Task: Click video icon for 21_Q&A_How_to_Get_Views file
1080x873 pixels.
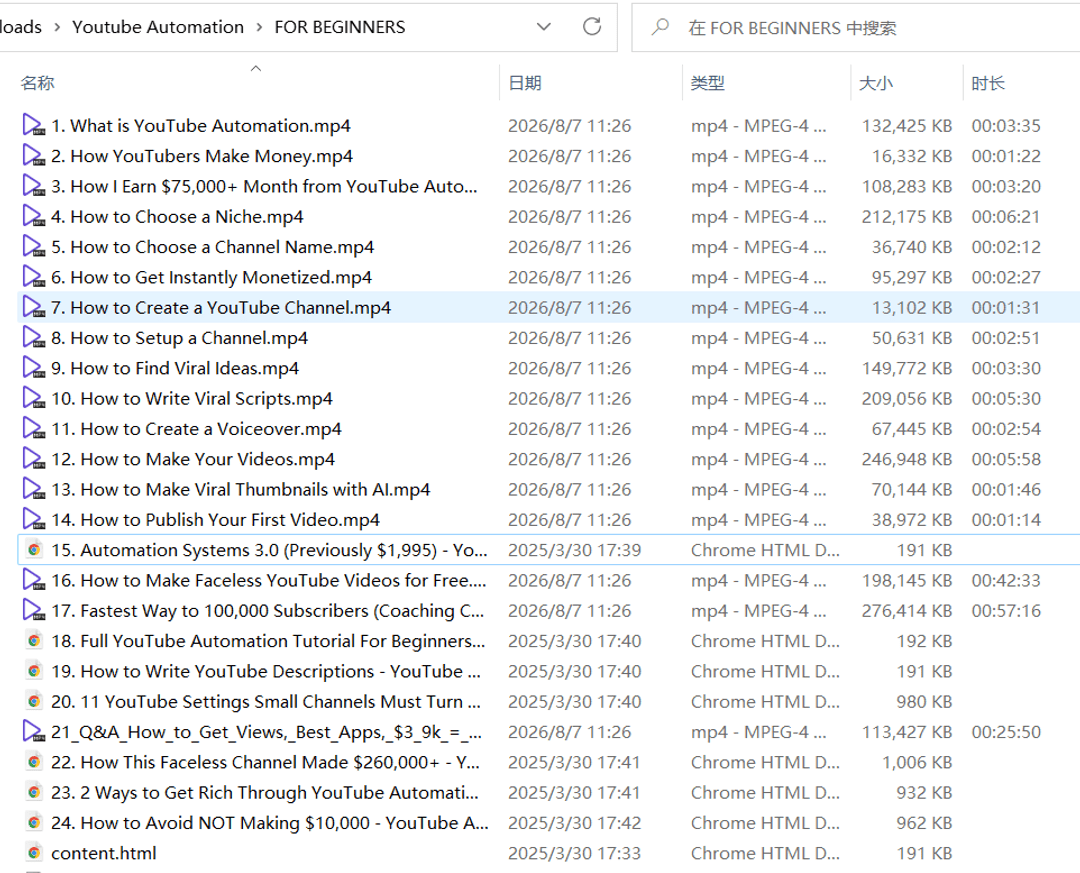Action: coord(33,732)
